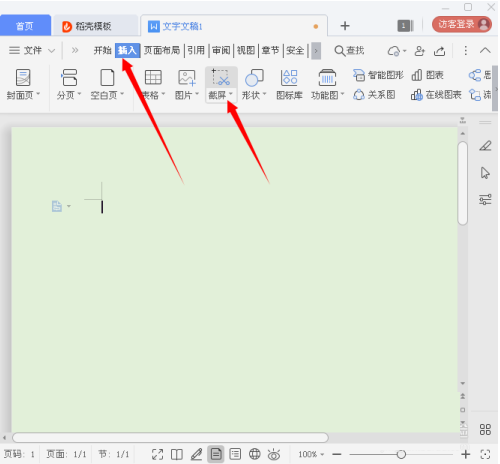Open the 章节 ribbon tab
The image size is (500, 464).
270,51
